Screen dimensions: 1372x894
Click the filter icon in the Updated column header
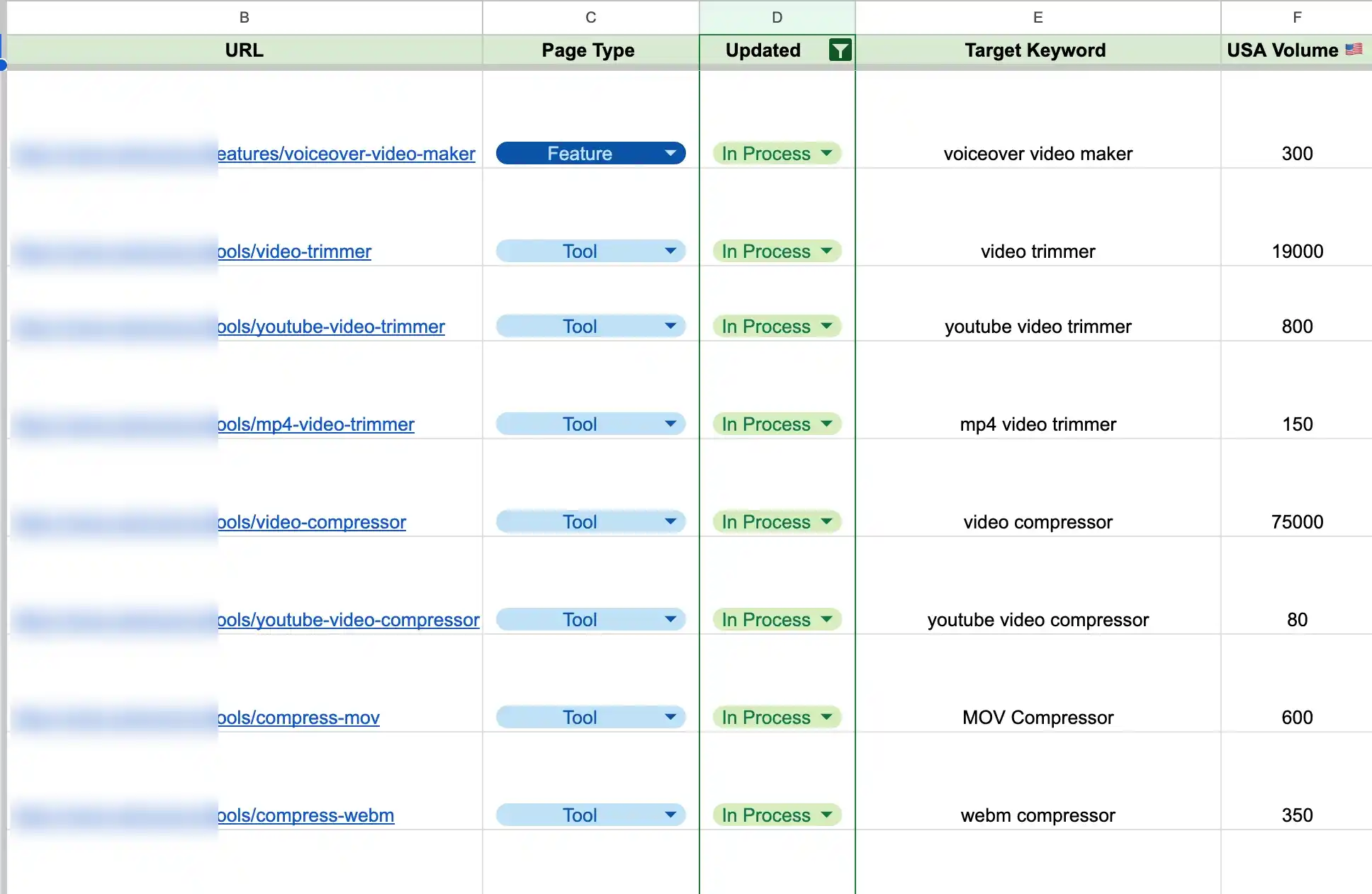840,50
